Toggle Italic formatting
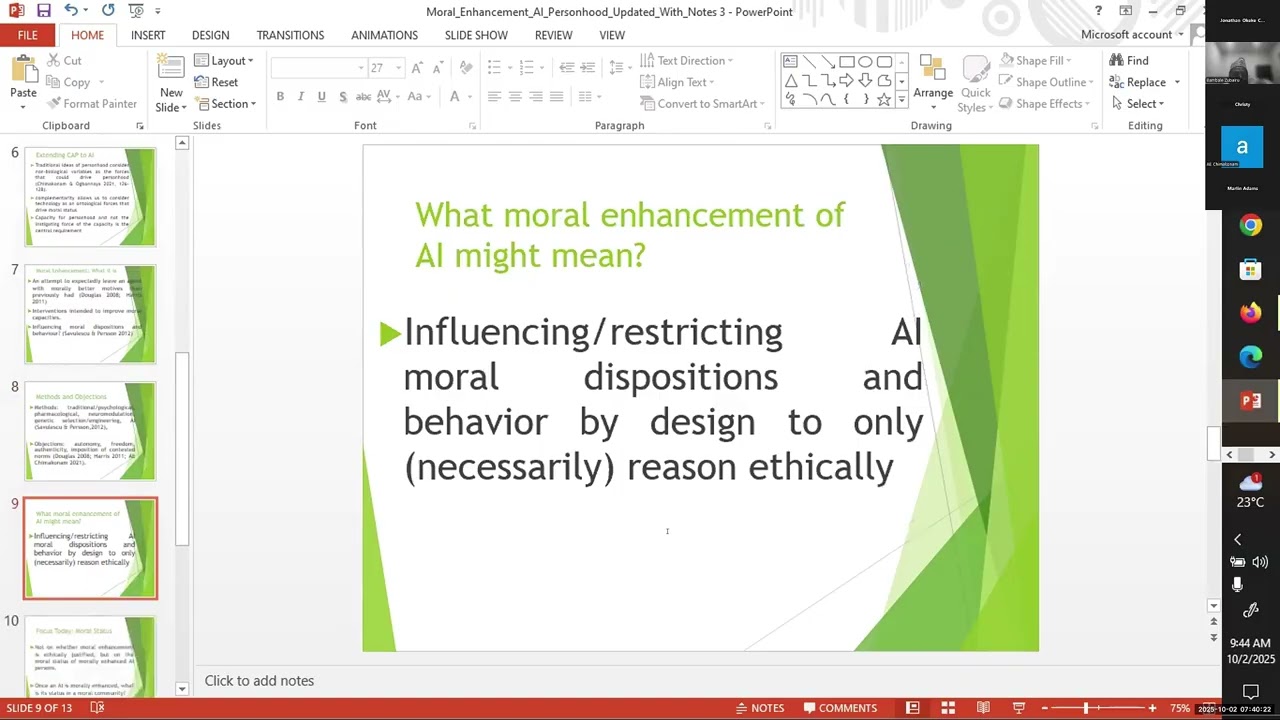This screenshot has width=1280, height=720. coord(300,97)
